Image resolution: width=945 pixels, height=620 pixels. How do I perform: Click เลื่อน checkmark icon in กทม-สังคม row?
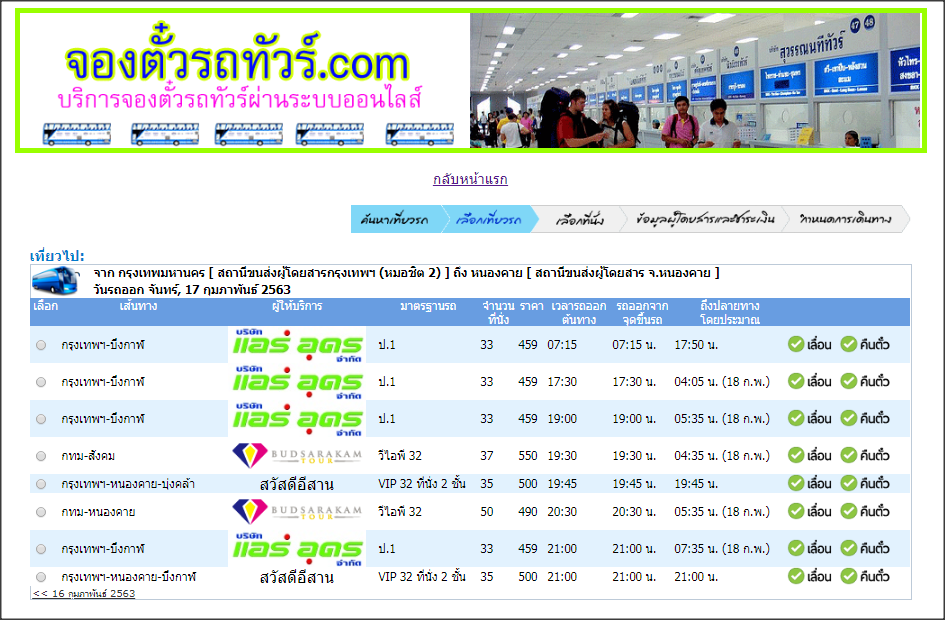click(796, 455)
